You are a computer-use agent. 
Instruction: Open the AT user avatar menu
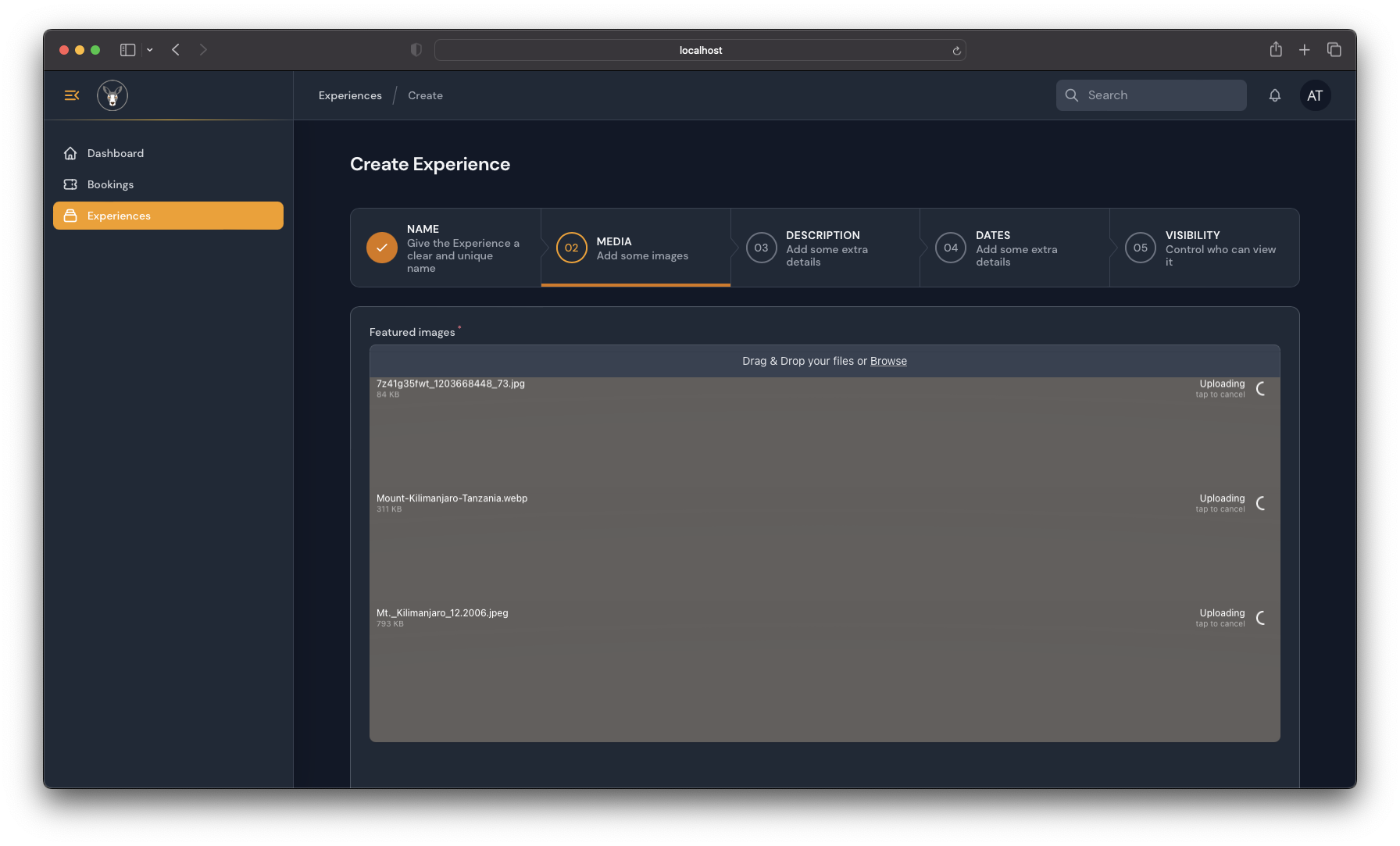(x=1315, y=95)
